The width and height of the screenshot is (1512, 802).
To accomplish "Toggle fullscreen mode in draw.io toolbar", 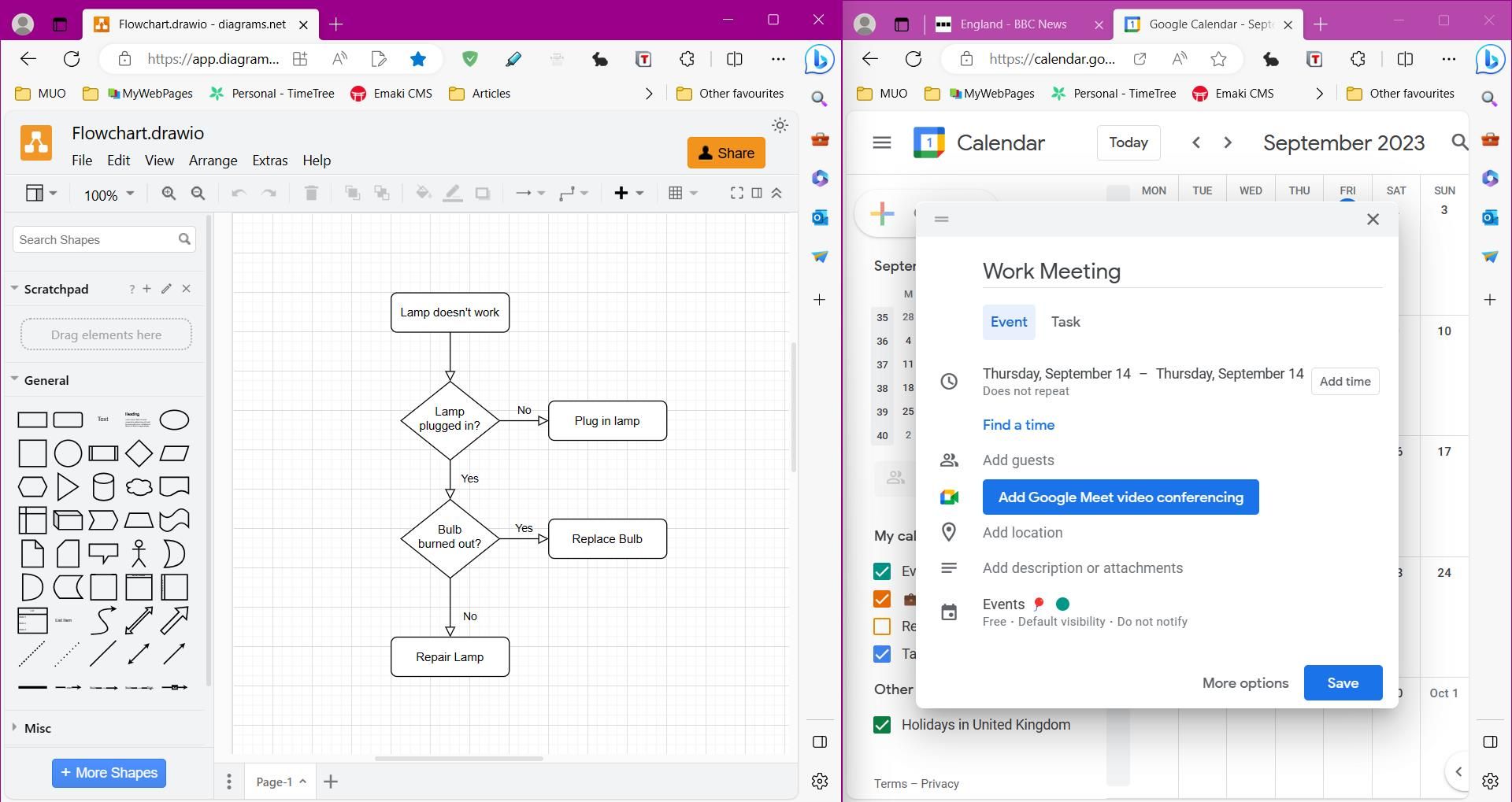I will (x=736, y=194).
